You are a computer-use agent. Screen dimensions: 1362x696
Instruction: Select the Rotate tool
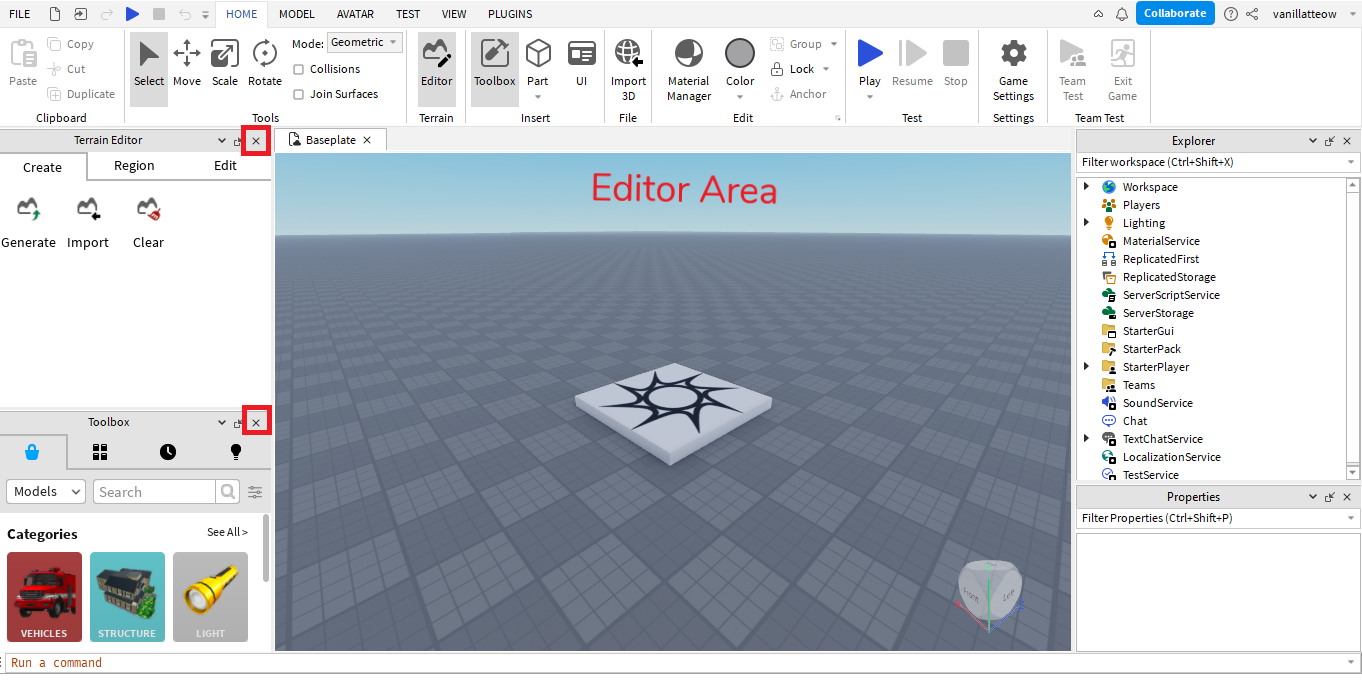[265, 63]
